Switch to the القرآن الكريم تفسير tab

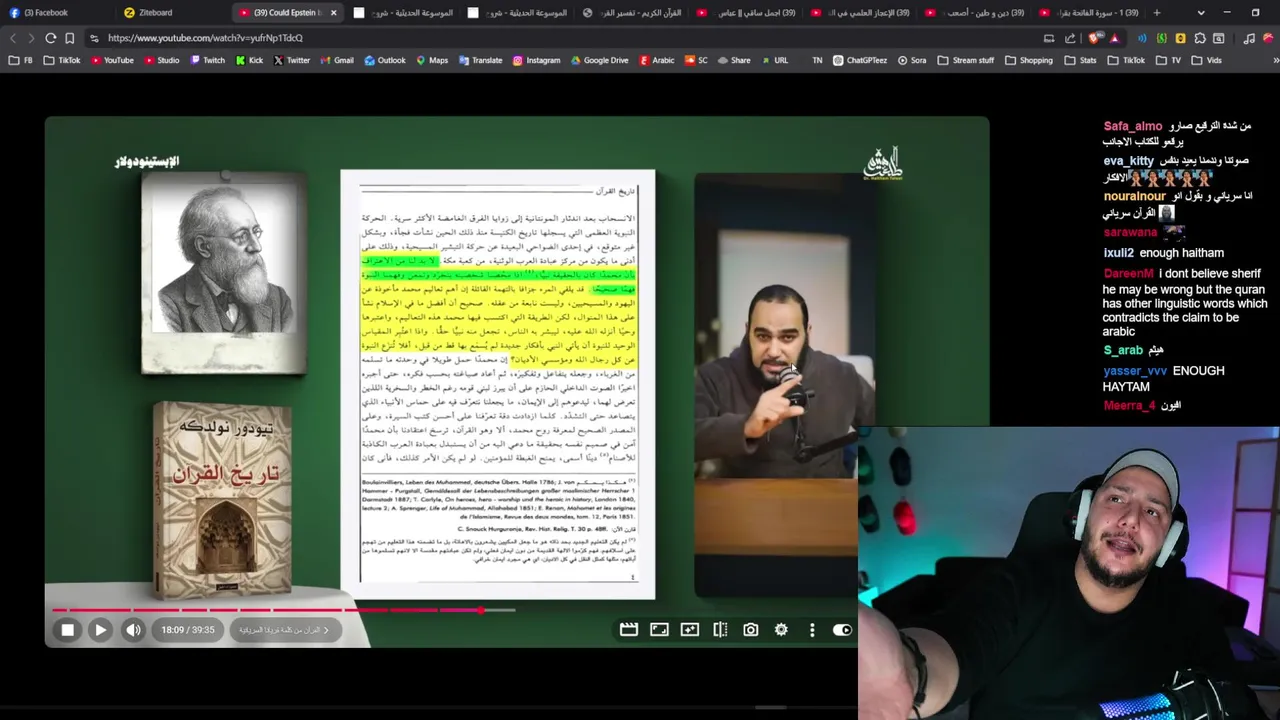632,13
